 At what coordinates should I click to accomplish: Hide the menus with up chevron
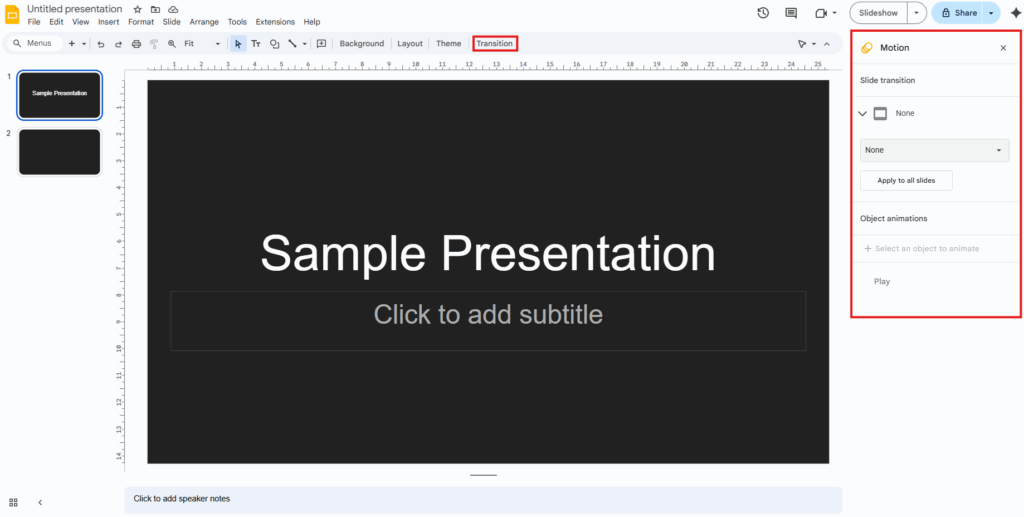827,44
